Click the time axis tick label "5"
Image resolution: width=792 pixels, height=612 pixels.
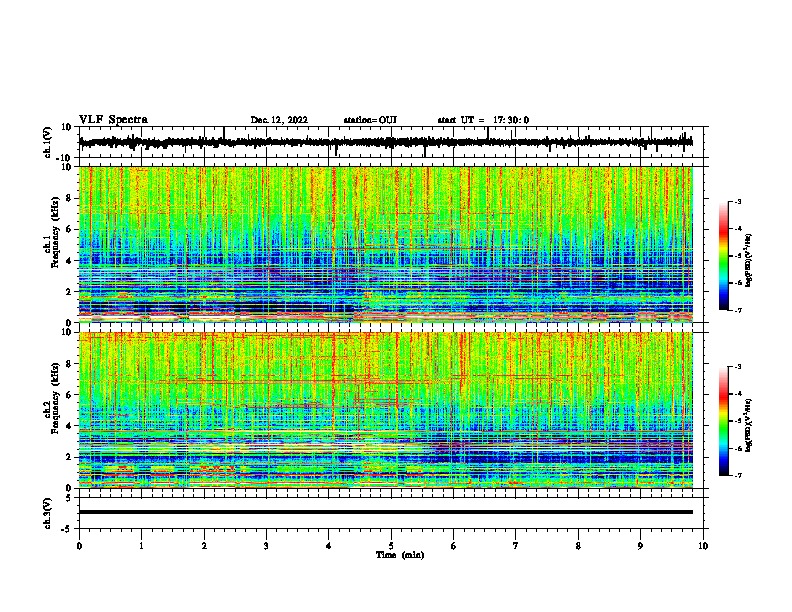click(391, 546)
